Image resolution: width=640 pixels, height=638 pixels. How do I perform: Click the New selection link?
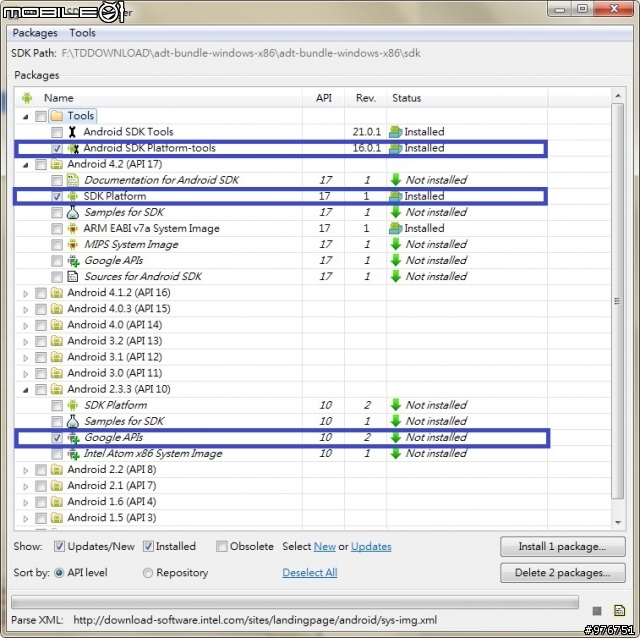pos(324,547)
